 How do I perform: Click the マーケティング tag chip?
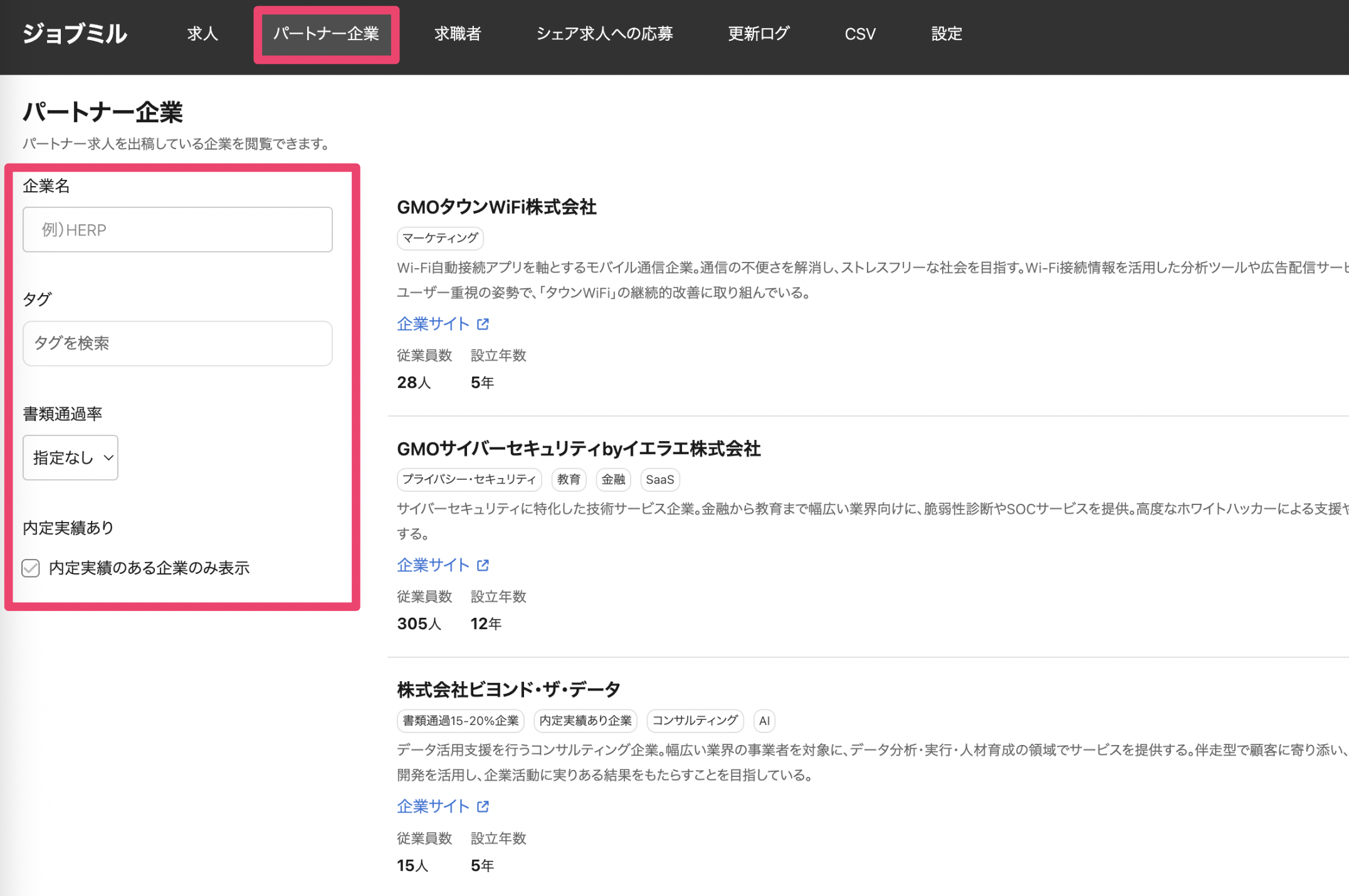[x=440, y=238]
